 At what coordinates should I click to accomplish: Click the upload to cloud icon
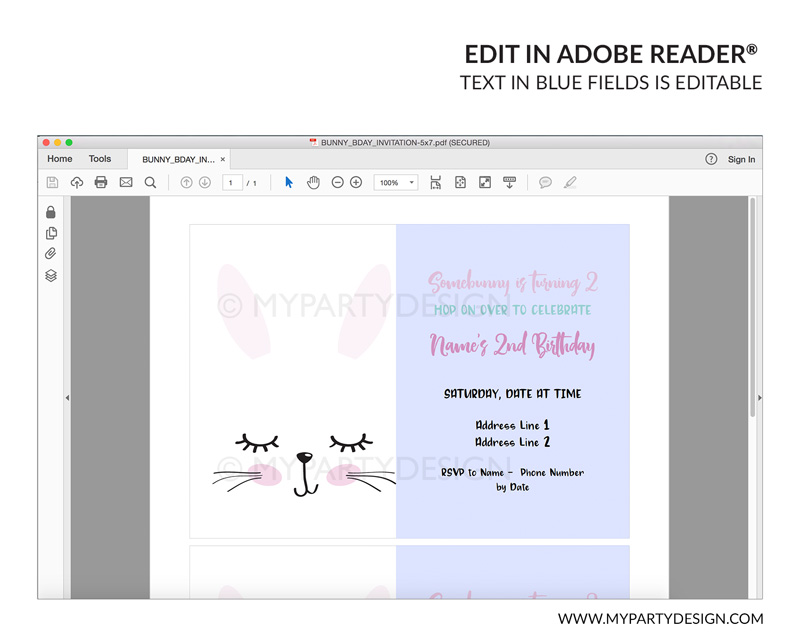point(77,183)
